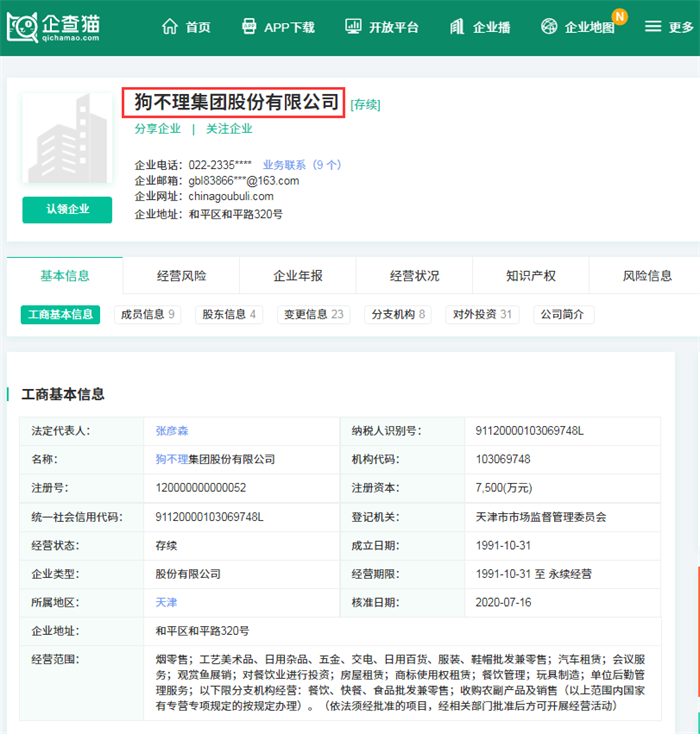Click the [存续] status tag

tap(365, 104)
